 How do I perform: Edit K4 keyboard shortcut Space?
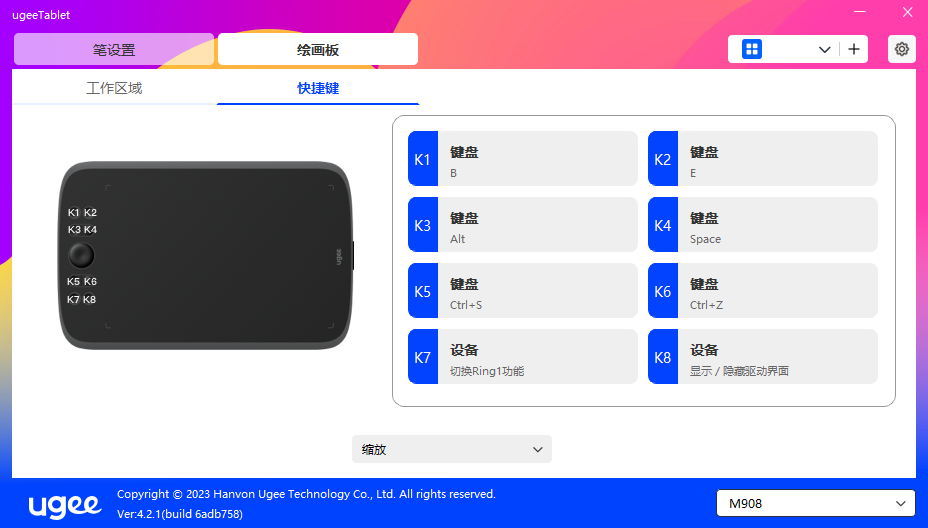click(x=778, y=225)
